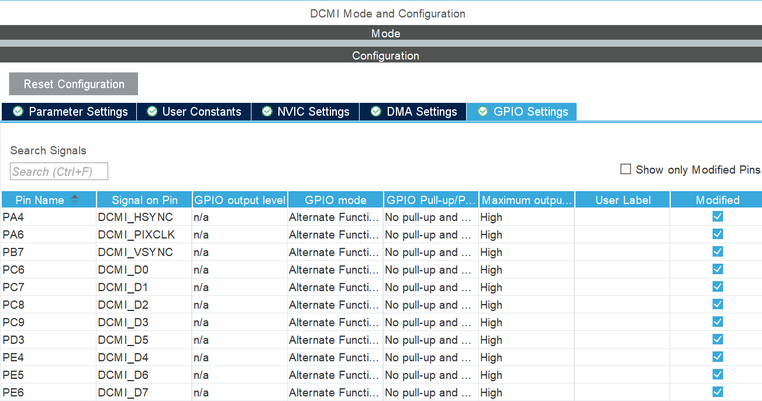
Task: Select the GPIO Settings tab
Action: pos(522,112)
